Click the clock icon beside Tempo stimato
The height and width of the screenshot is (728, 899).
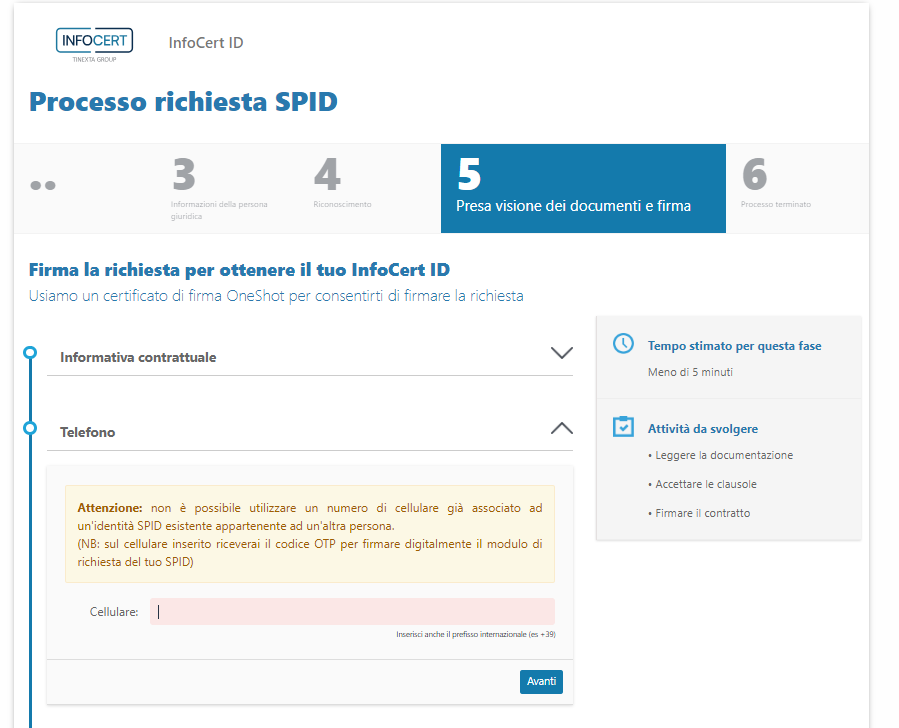coord(623,344)
